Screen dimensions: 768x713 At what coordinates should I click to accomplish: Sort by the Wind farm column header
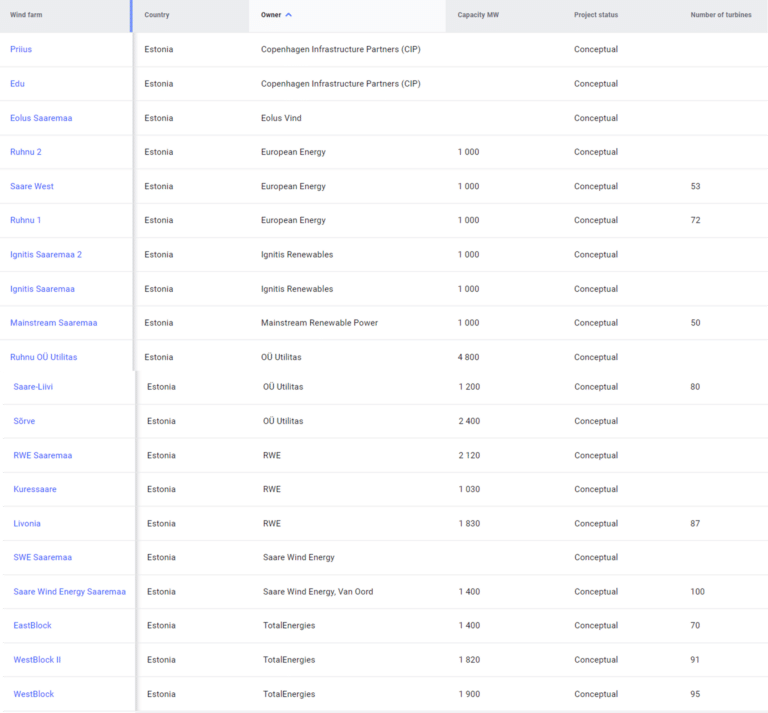click(x=26, y=15)
